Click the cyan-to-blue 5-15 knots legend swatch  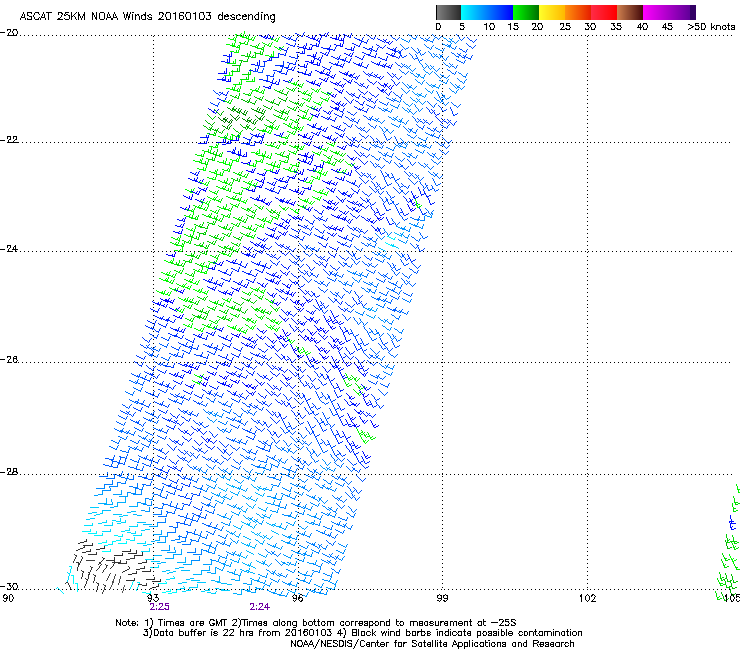pos(487,12)
